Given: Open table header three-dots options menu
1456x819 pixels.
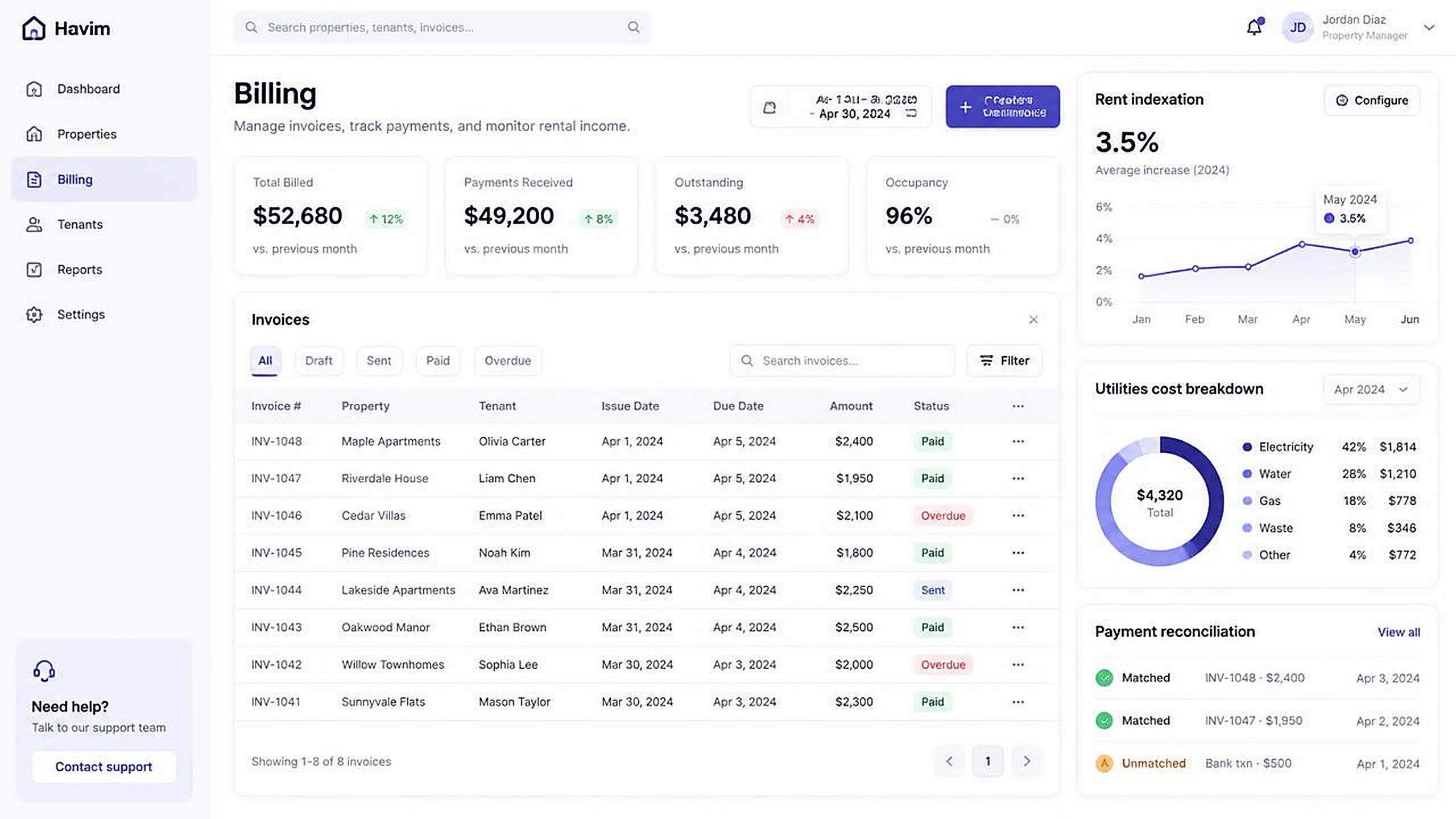Looking at the screenshot, I should 1018,406.
